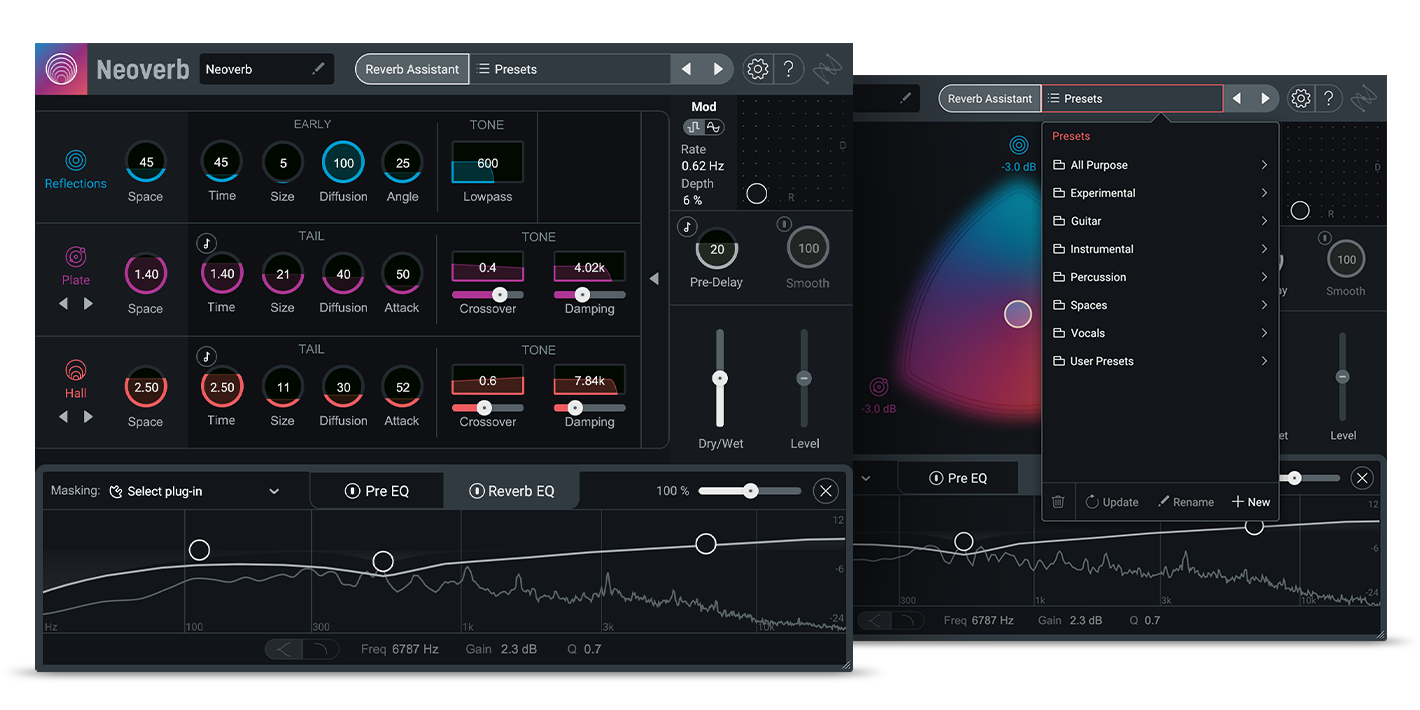Click the Plate reverb engine icon

(76, 258)
